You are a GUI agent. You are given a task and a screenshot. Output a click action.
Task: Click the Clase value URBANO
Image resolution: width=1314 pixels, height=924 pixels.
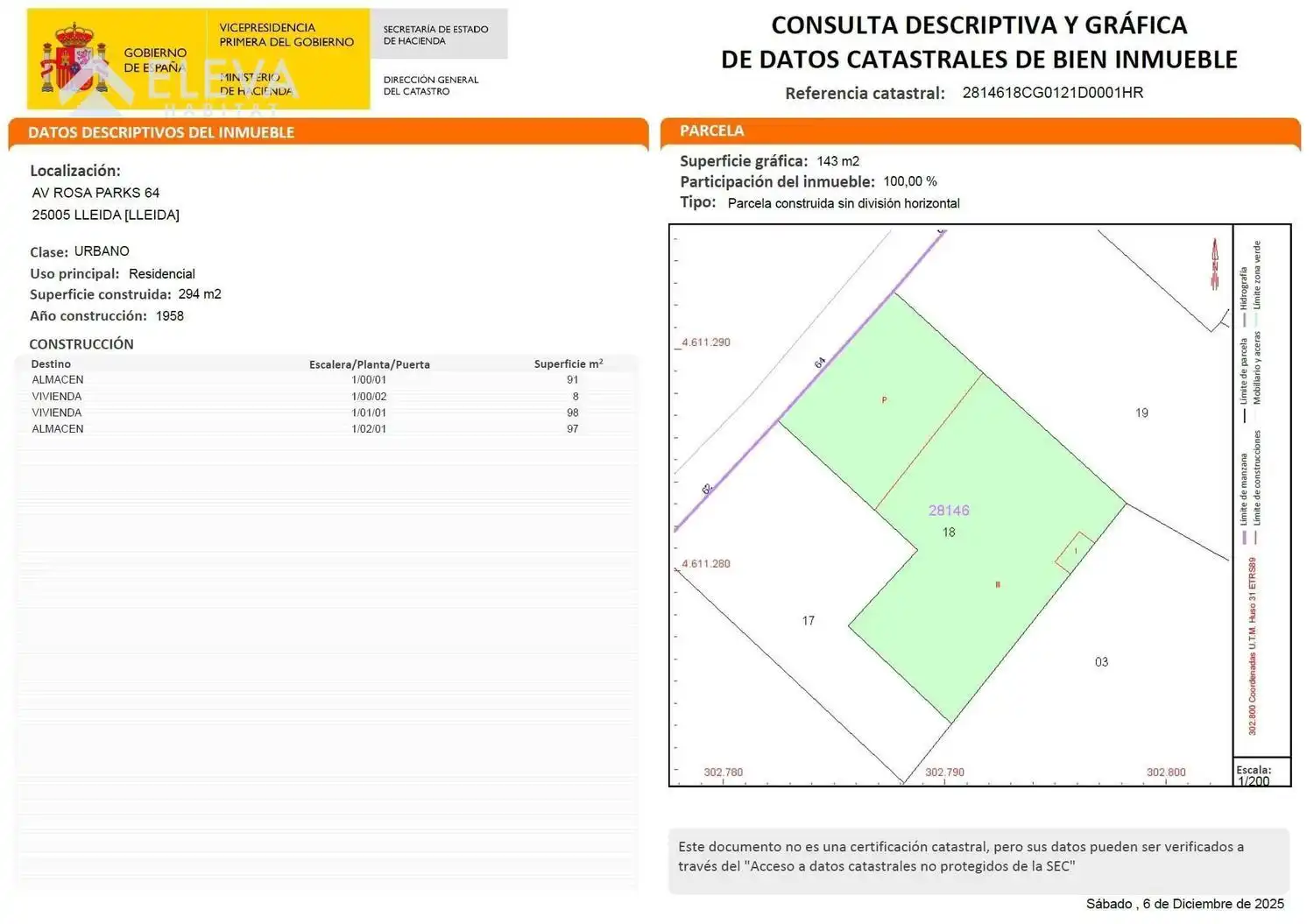[102, 251]
